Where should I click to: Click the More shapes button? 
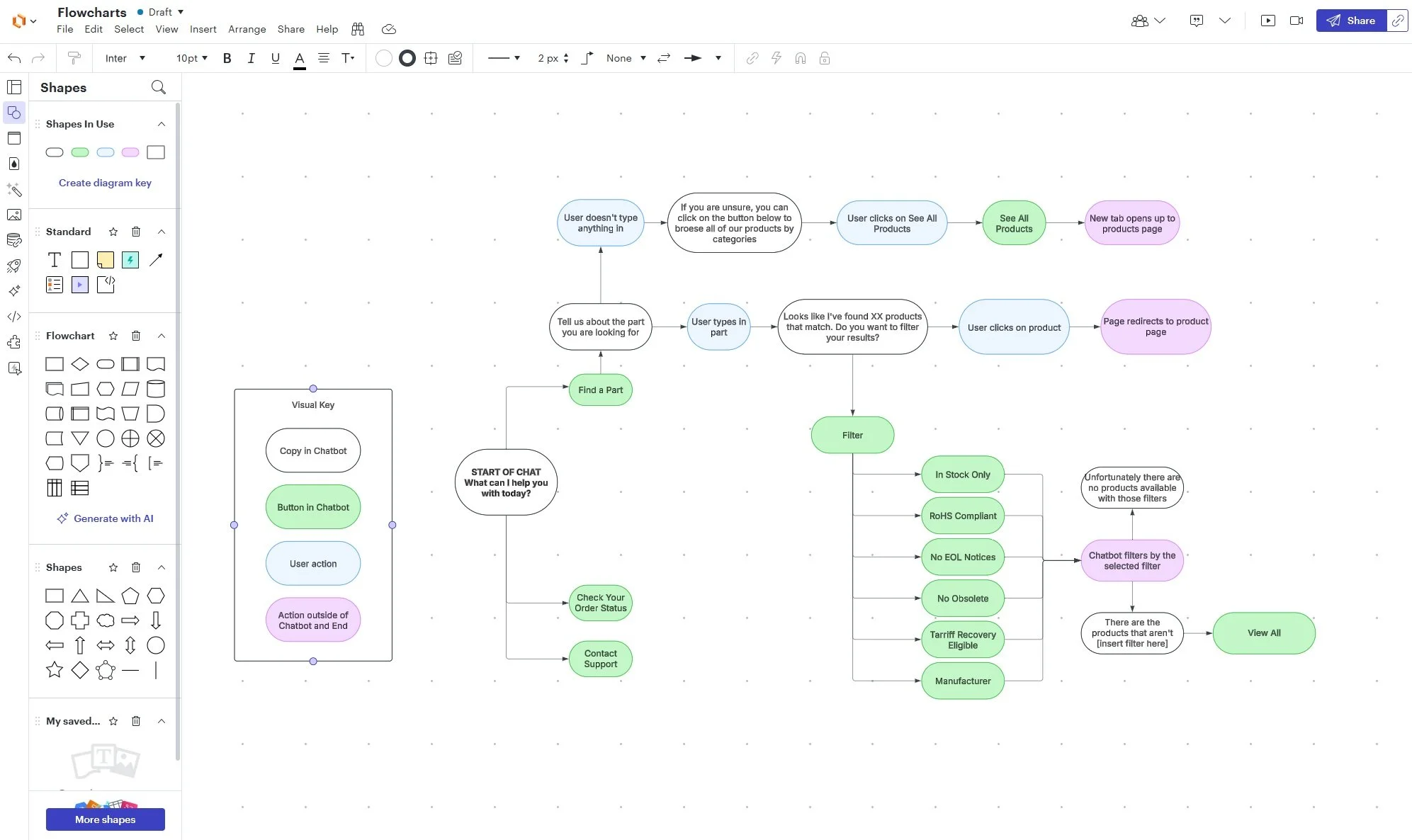[106, 819]
